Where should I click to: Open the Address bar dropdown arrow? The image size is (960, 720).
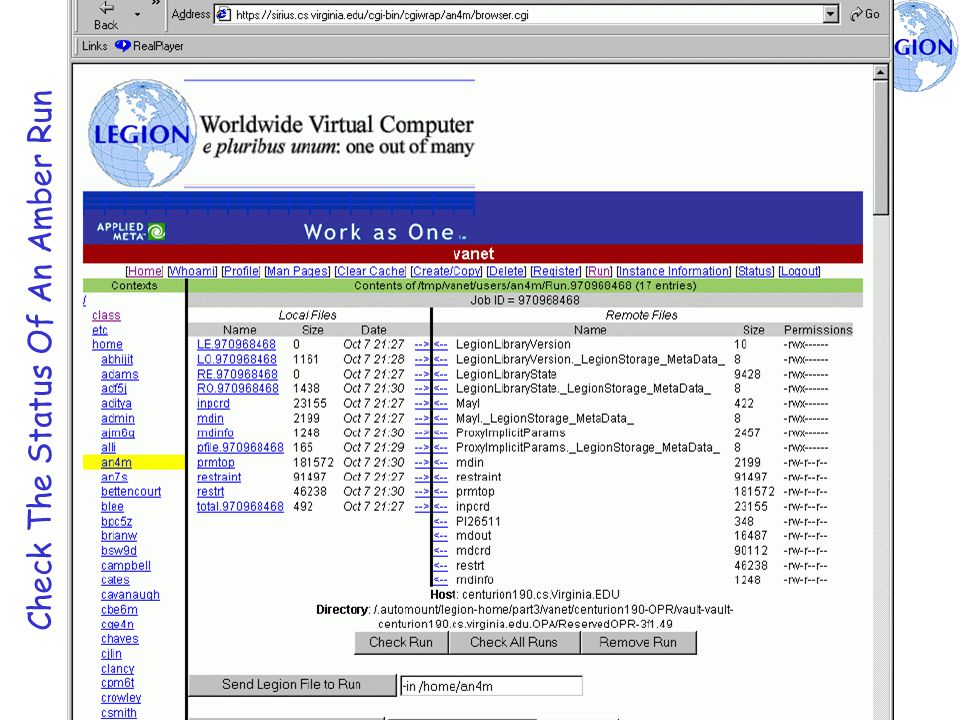[830, 14]
